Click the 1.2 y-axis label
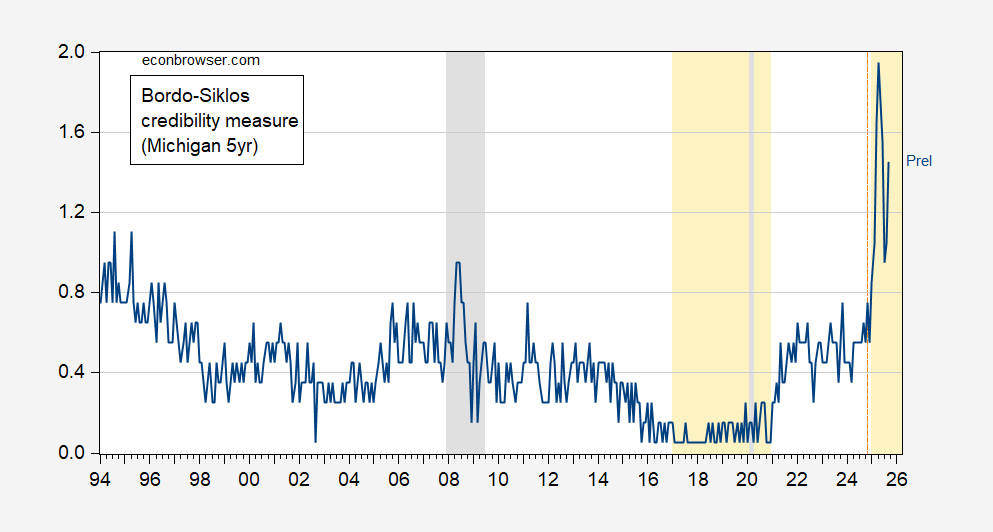993x532 pixels. [74, 212]
